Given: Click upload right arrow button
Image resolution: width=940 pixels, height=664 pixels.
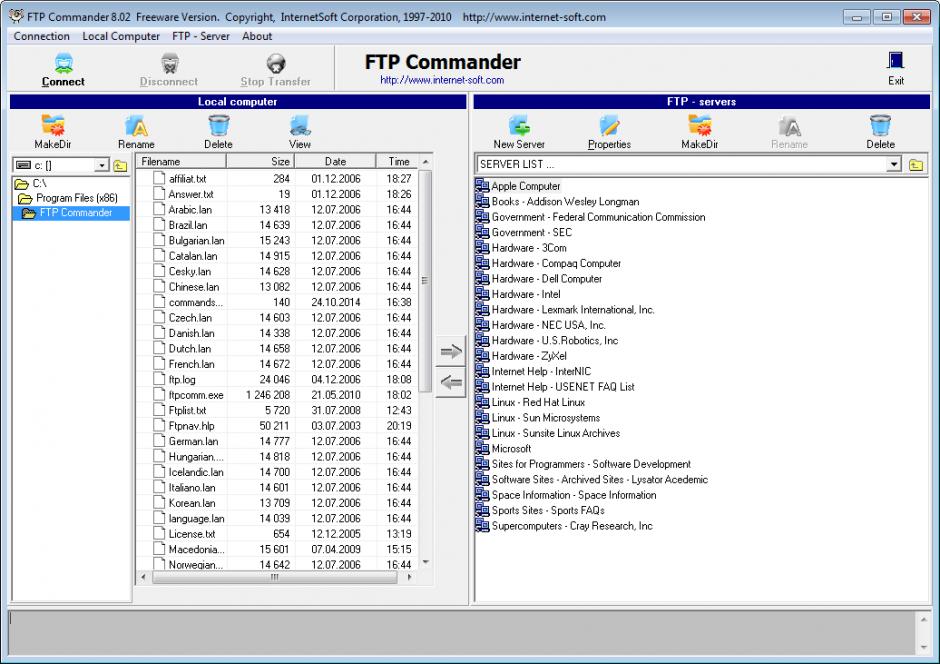Looking at the screenshot, I should [x=451, y=351].
